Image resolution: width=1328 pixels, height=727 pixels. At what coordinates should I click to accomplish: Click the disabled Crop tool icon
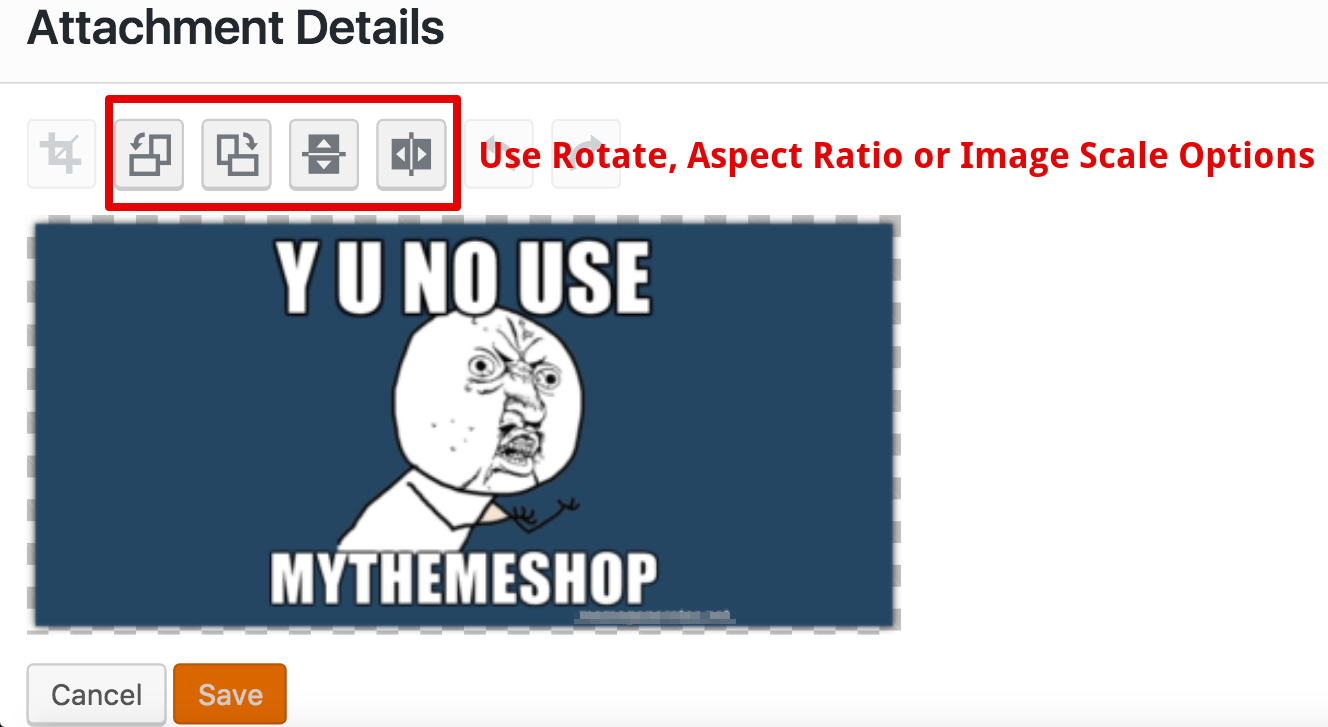[62, 154]
